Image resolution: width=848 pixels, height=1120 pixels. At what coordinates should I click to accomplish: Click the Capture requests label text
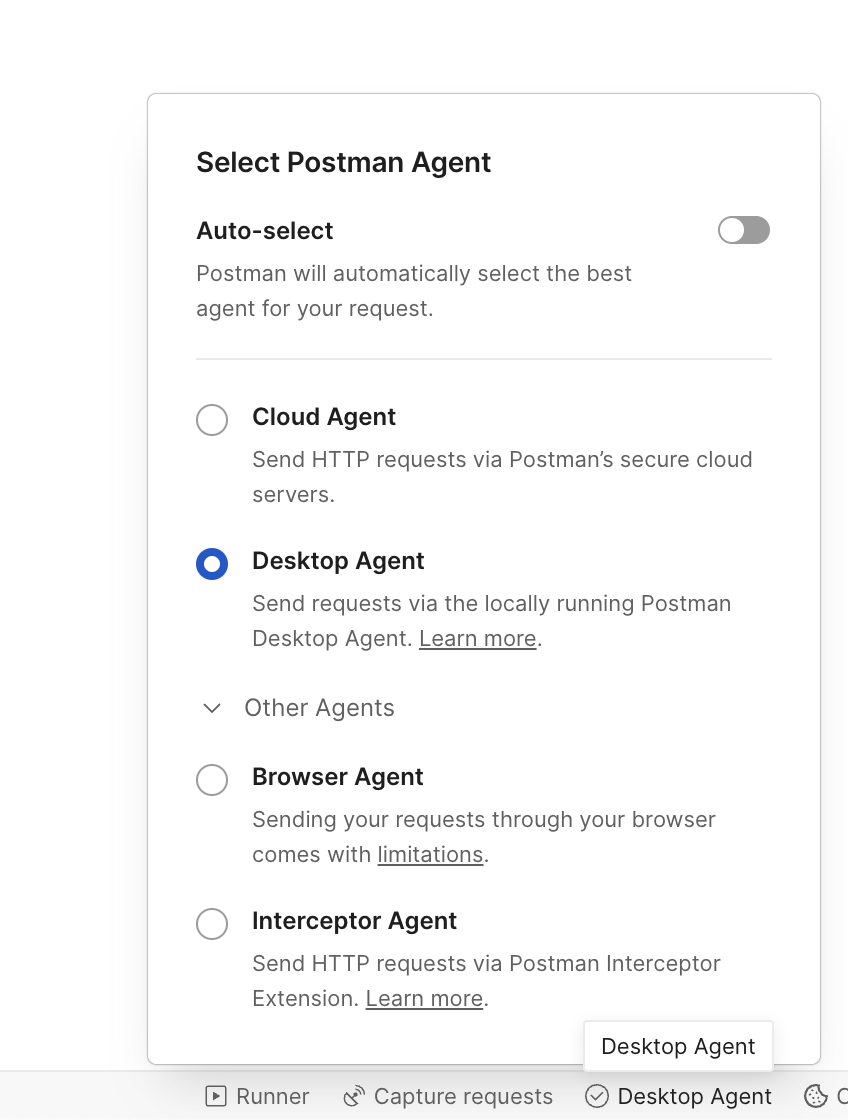coord(463,1097)
